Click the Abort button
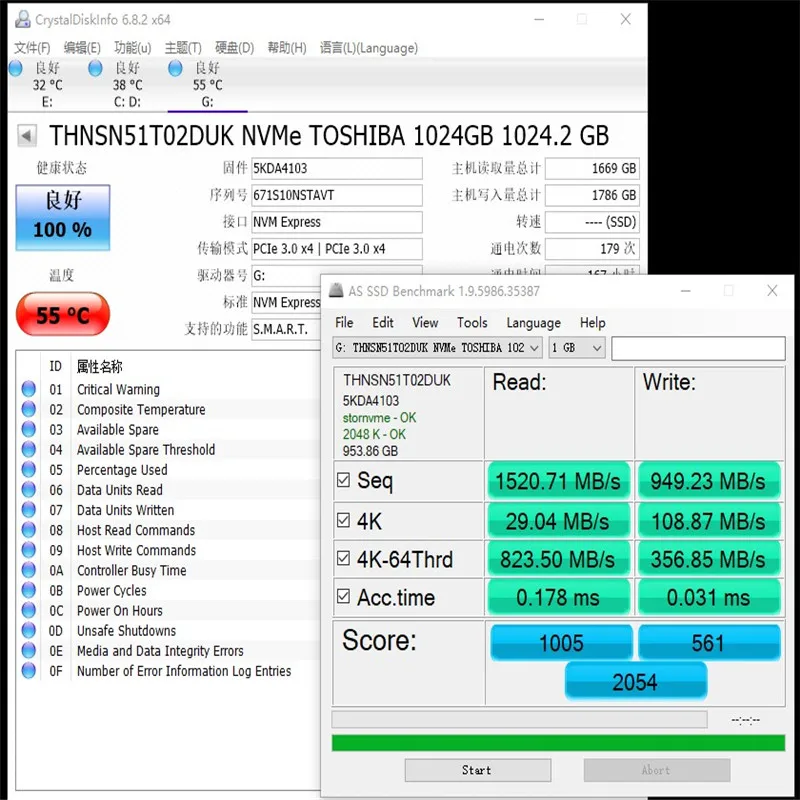 [x=656, y=770]
